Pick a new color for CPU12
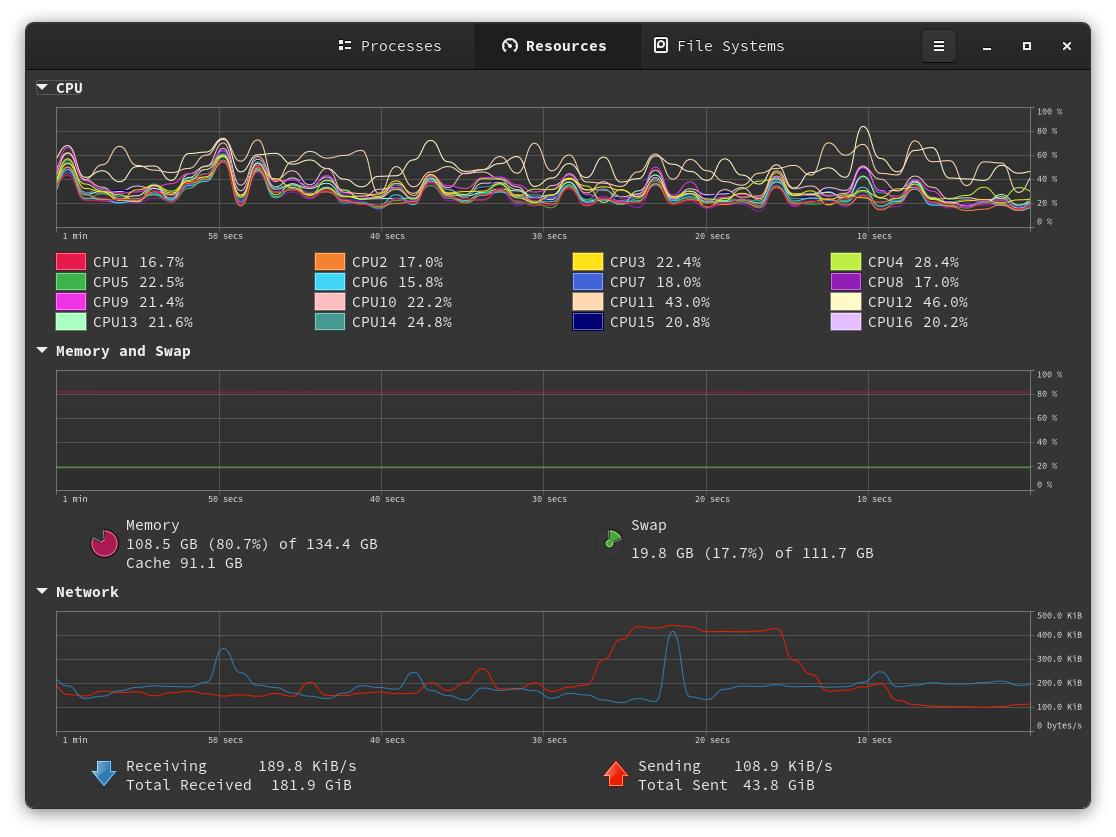This screenshot has width=1116, height=837. pos(846,302)
